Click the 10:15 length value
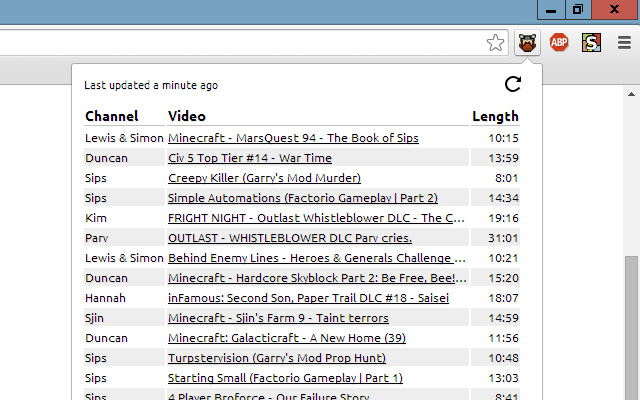 [503, 138]
